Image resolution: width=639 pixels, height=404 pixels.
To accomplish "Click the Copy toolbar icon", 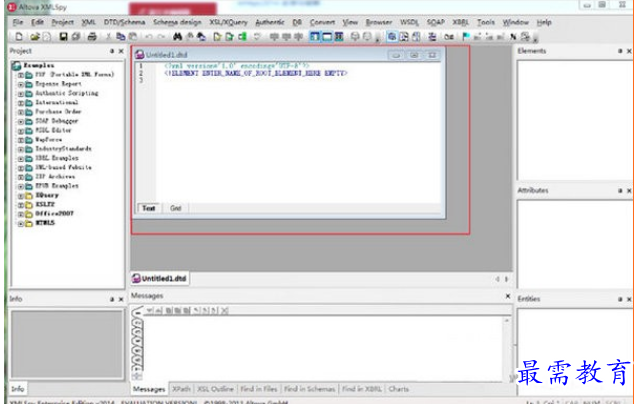I will point(121,37).
